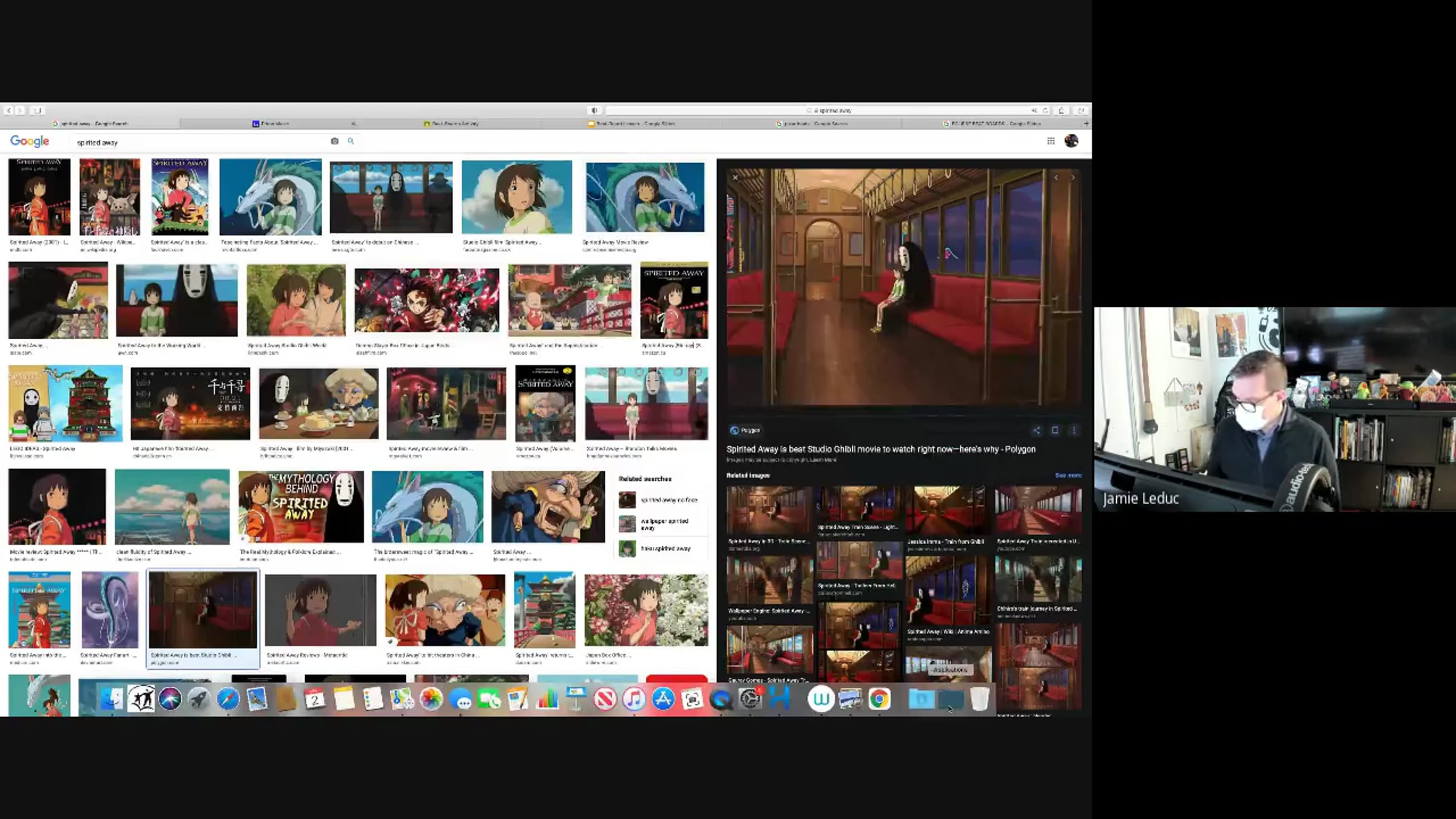Toggle the Safari sidebar button
The image size is (1456, 819).
pyautogui.click(x=38, y=110)
